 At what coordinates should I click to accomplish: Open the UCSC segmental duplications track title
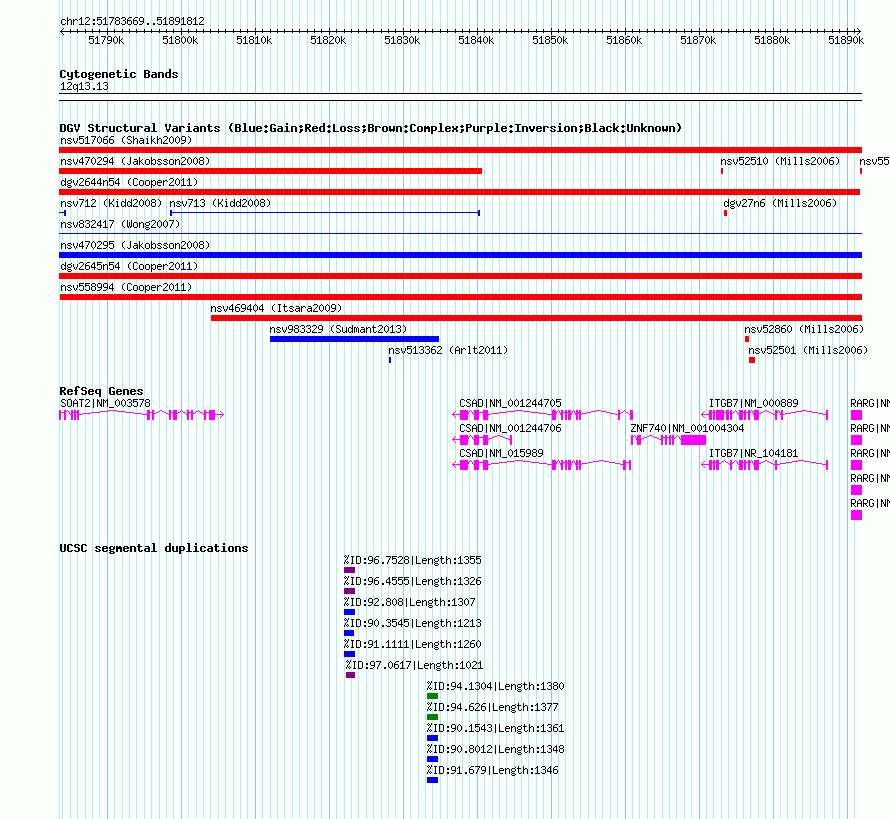coord(154,548)
